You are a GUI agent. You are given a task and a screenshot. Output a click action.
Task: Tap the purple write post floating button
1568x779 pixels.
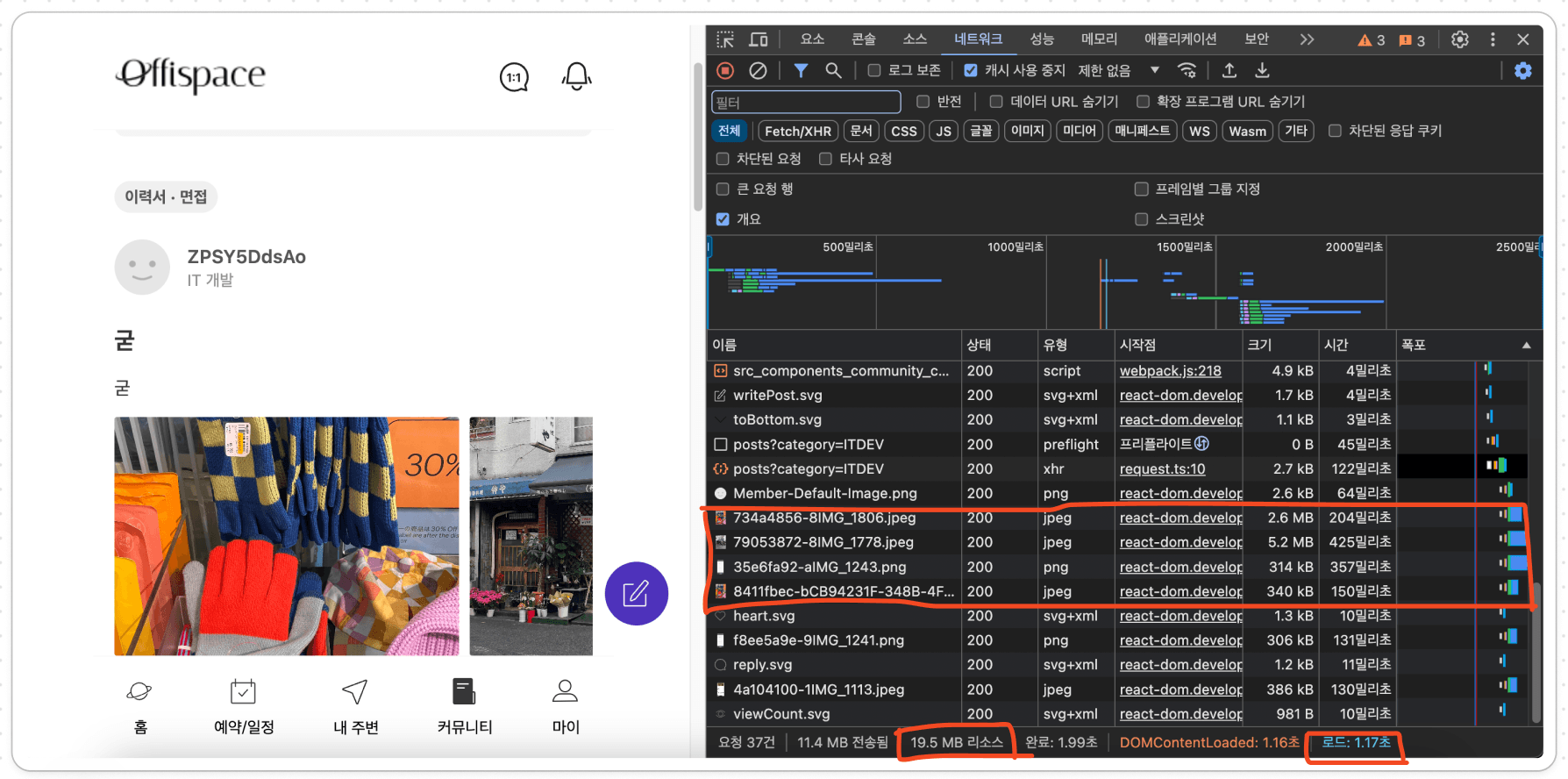[x=636, y=594]
